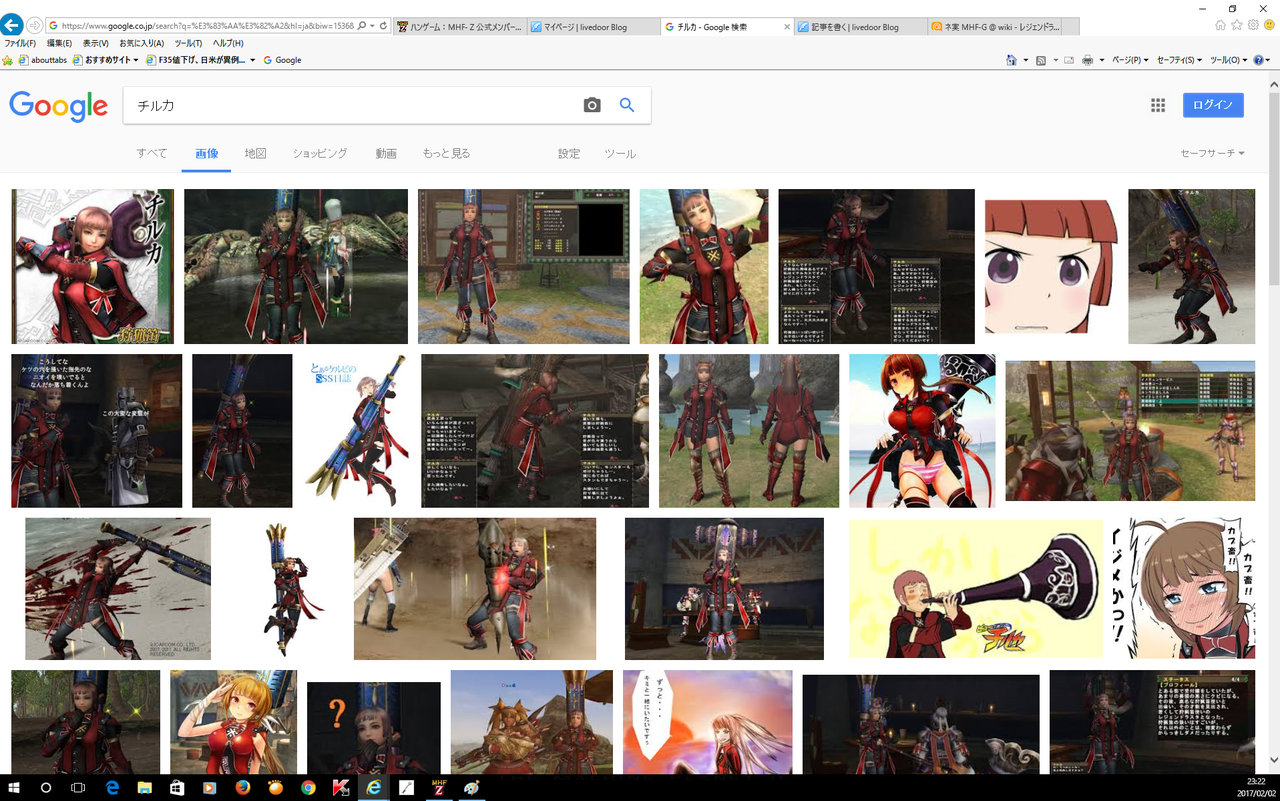
Task: Switch to the 記事を書く livedoor Blog tab
Action: (x=861, y=27)
